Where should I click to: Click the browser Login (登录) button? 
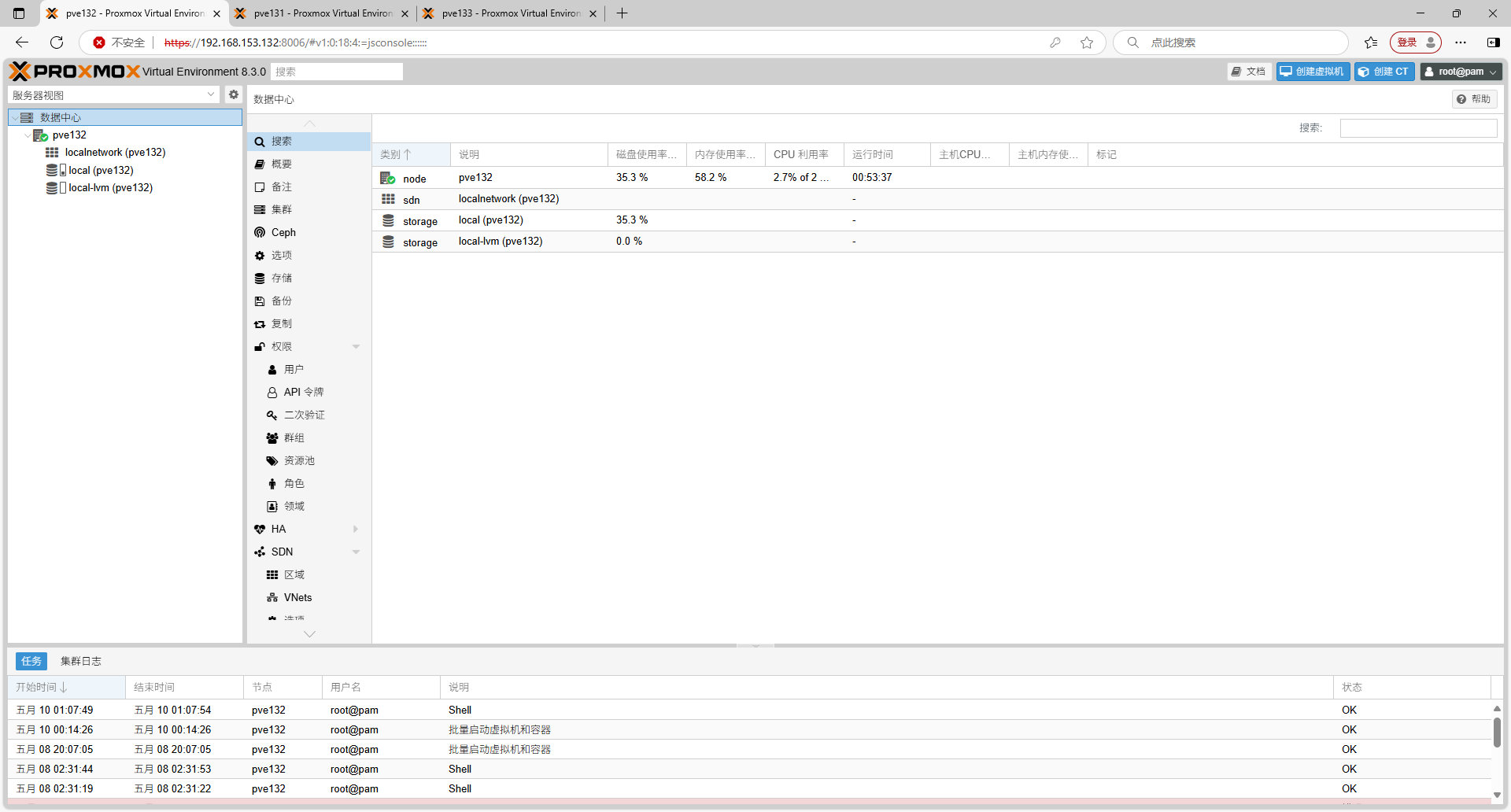click(x=1415, y=42)
